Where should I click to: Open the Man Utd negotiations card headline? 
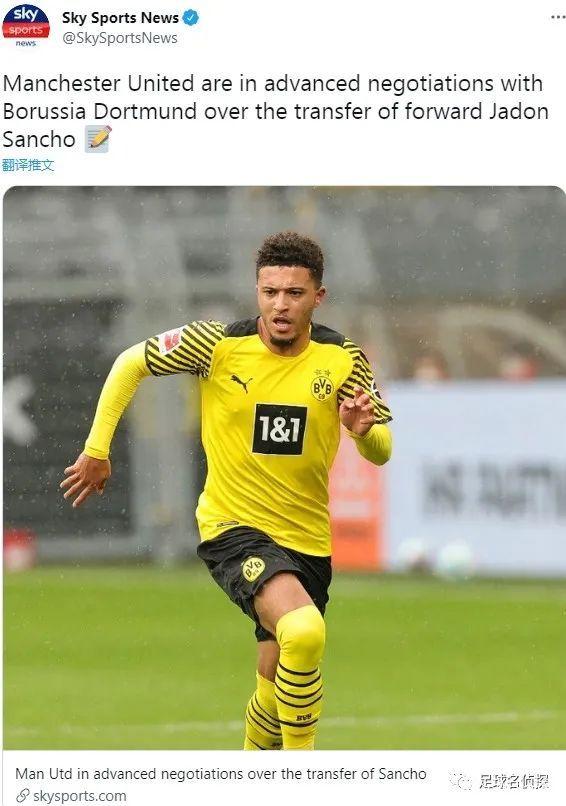click(x=221, y=774)
